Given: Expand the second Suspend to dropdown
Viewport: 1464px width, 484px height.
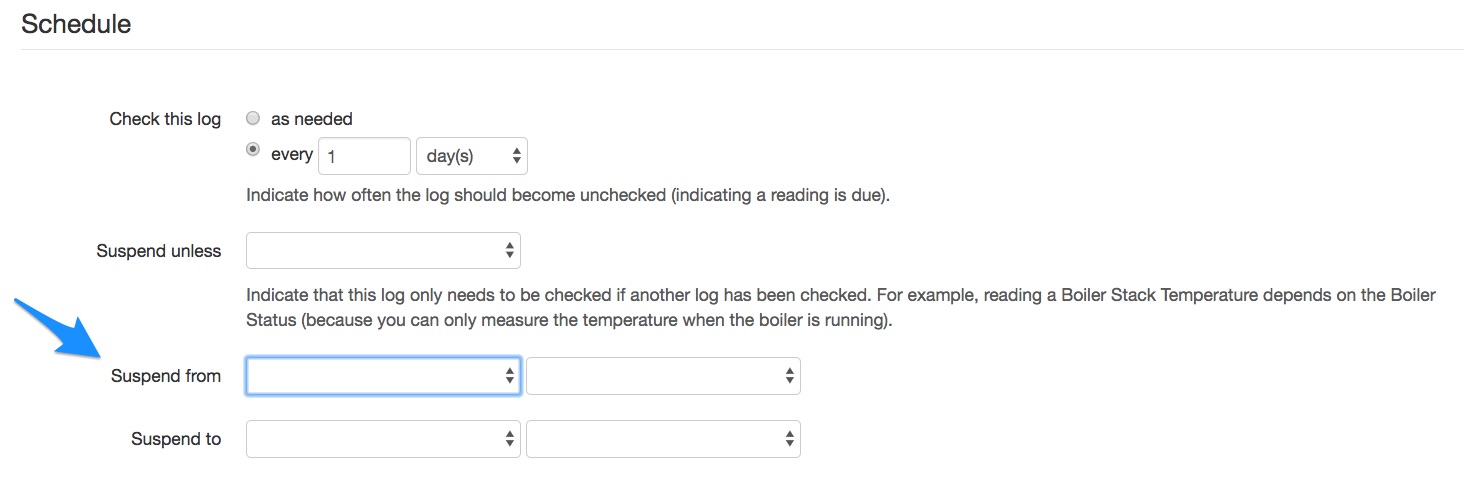Looking at the screenshot, I should [663, 439].
